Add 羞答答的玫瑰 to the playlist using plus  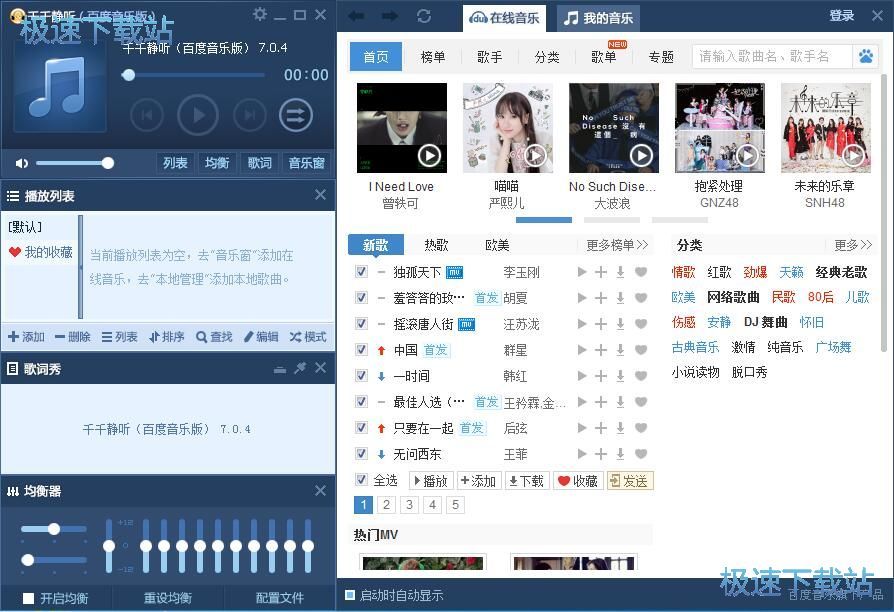click(601, 298)
